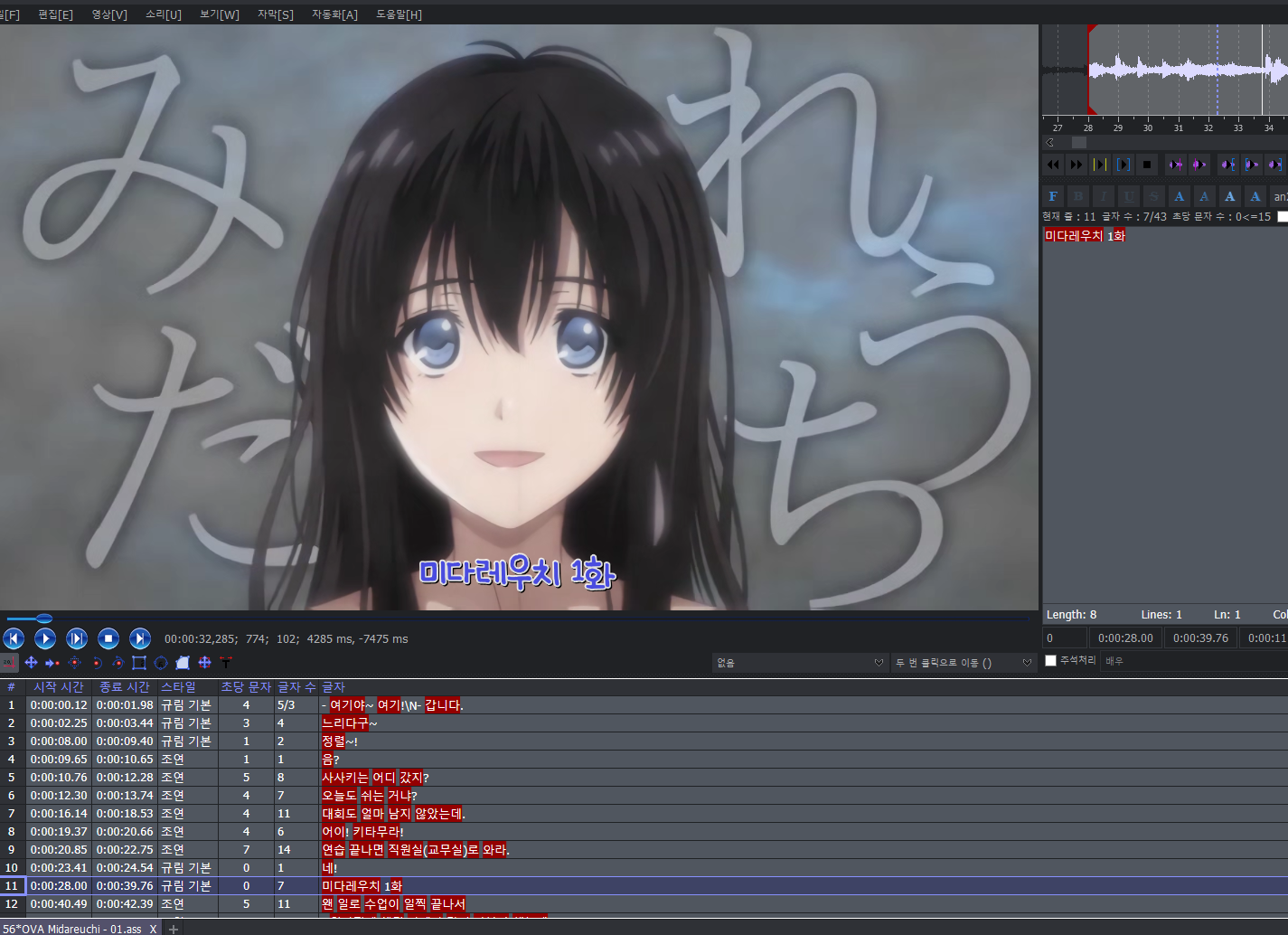Toggle italic formatting
The width and height of the screenshot is (1288, 935).
[1104, 196]
